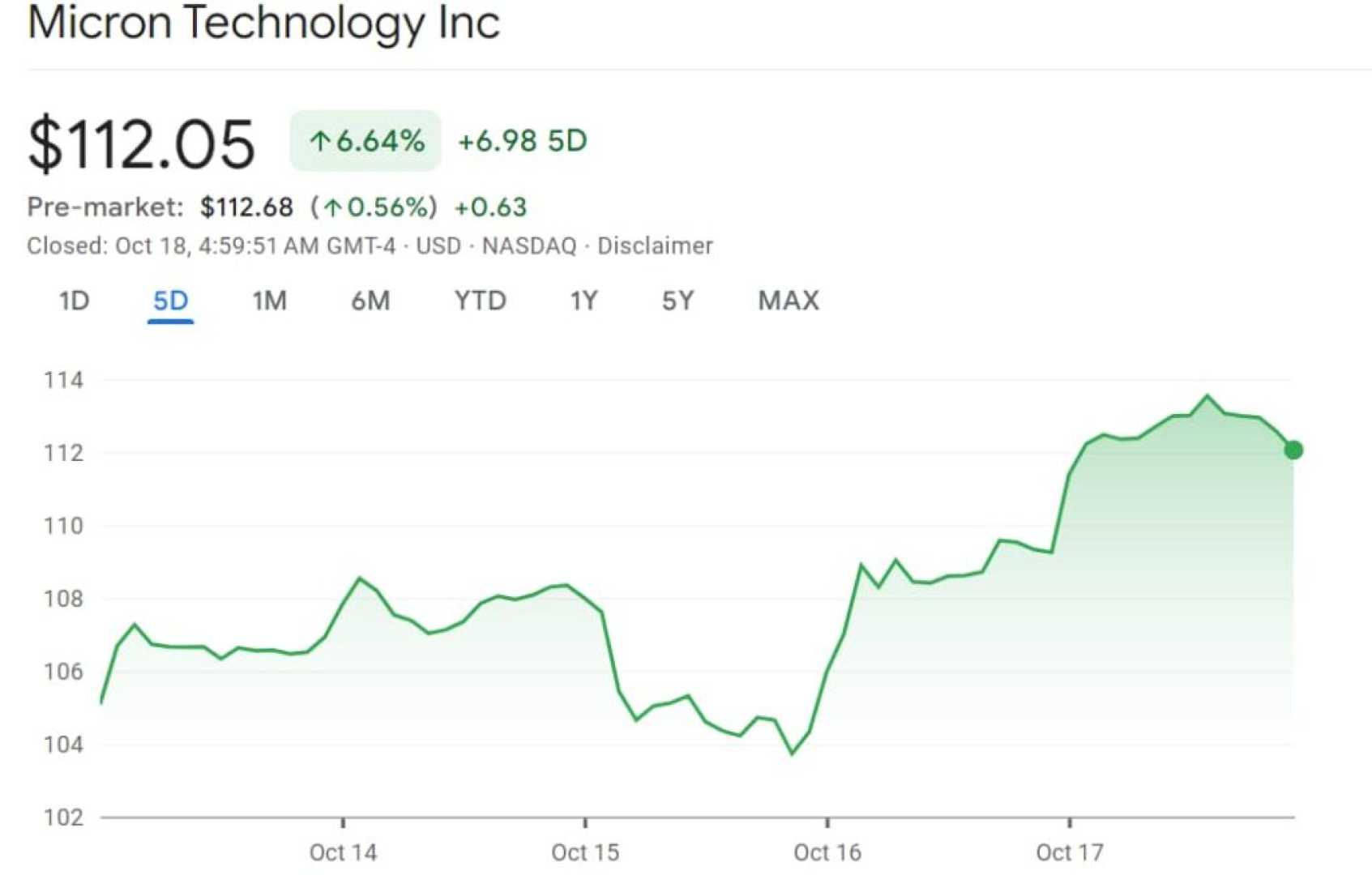The width and height of the screenshot is (1372, 875).
Task: Open the 5Y chart view
Action: pos(679,301)
